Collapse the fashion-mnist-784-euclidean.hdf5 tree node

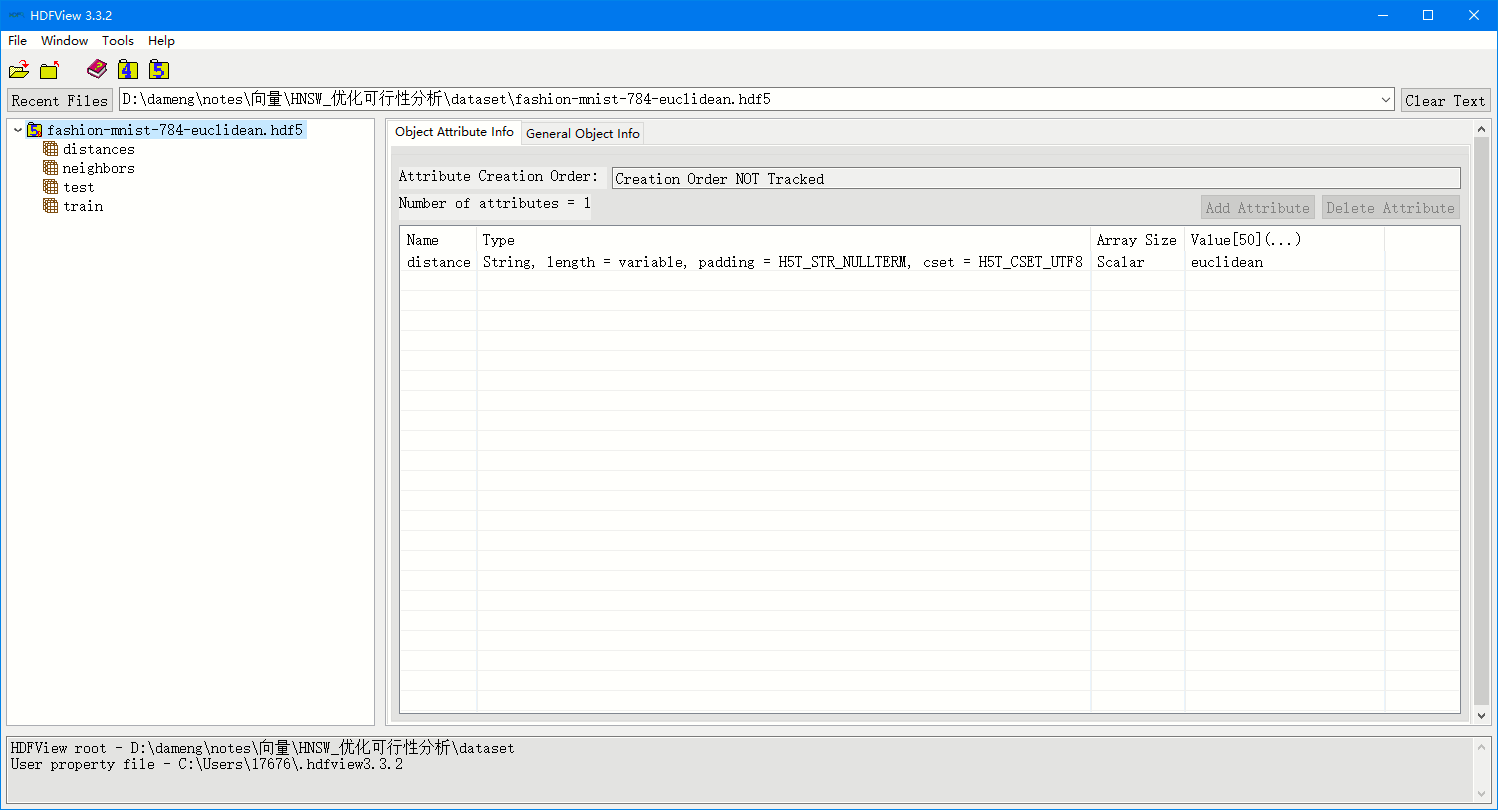[x=18, y=130]
